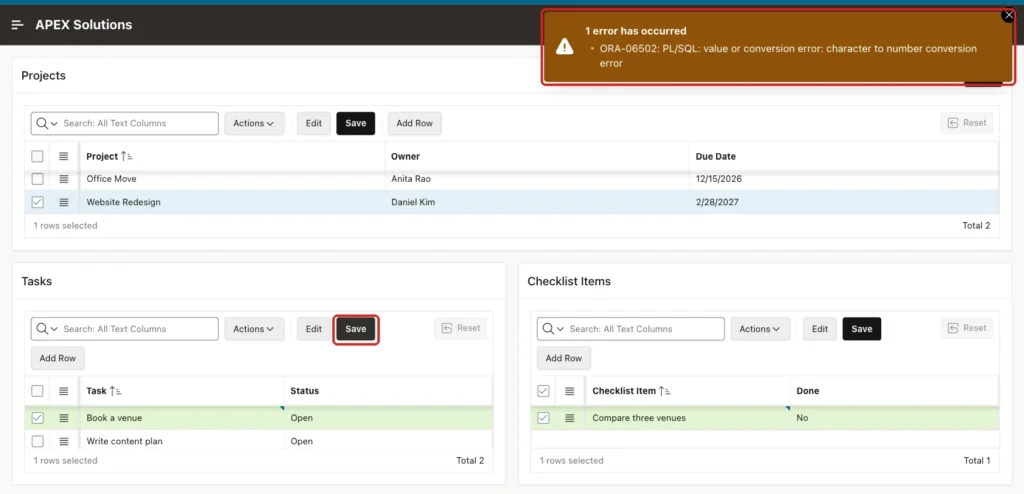Image resolution: width=1024 pixels, height=494 pixels.
Task: Select the Compare three venues cell
Action: (688, 418)
